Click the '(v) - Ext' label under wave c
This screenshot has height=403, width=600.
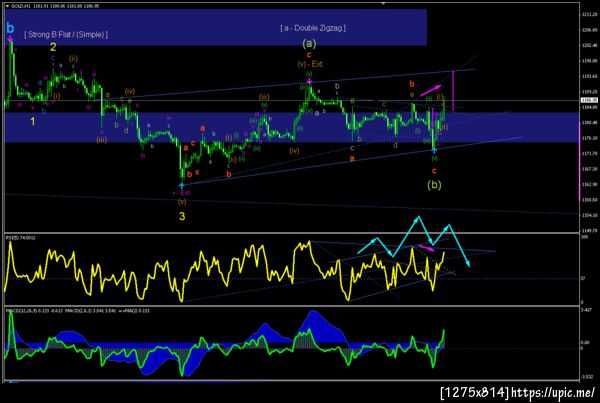310,64
